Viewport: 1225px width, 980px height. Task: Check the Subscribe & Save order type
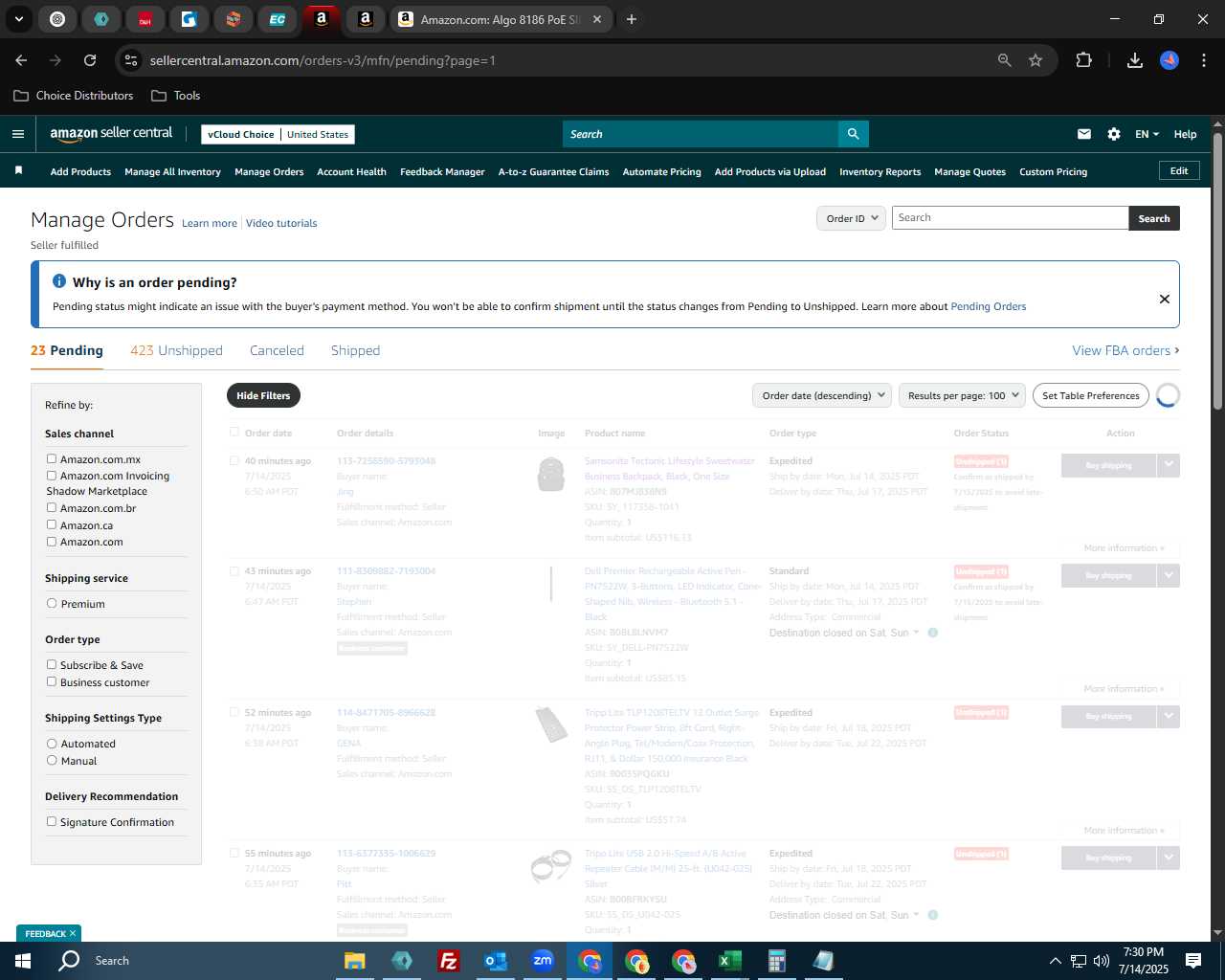tap(52, 664)
